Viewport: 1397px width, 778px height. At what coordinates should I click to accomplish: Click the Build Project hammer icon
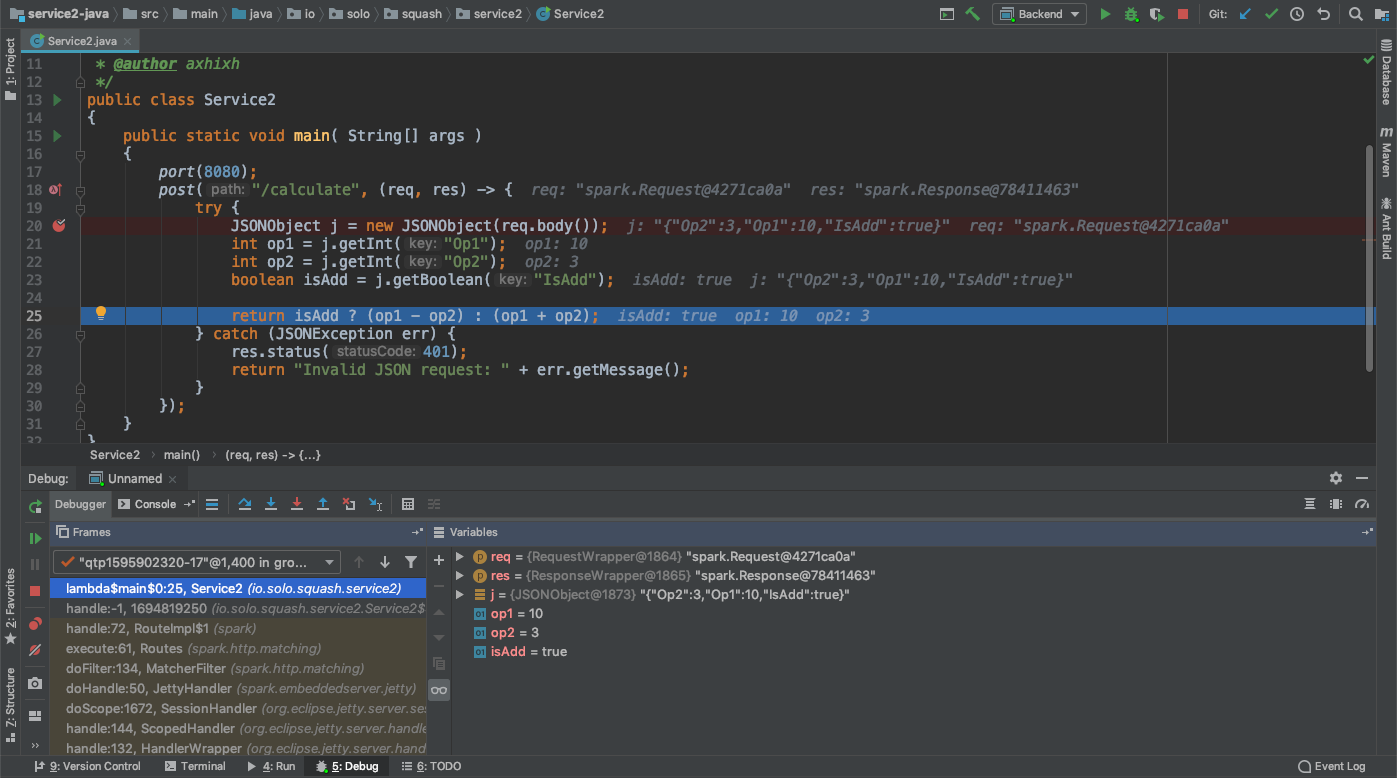(972, 14)
